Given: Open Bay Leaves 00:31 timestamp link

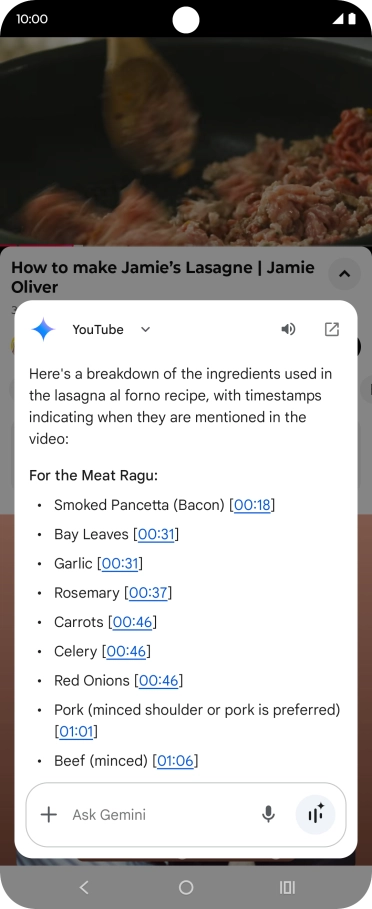Looking at the screenshot, I should coord(156,534).
